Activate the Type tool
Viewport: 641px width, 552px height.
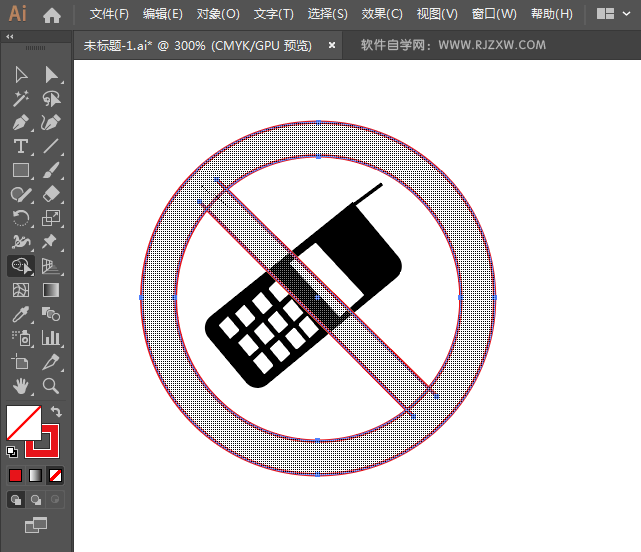click(x=21, y=146)
